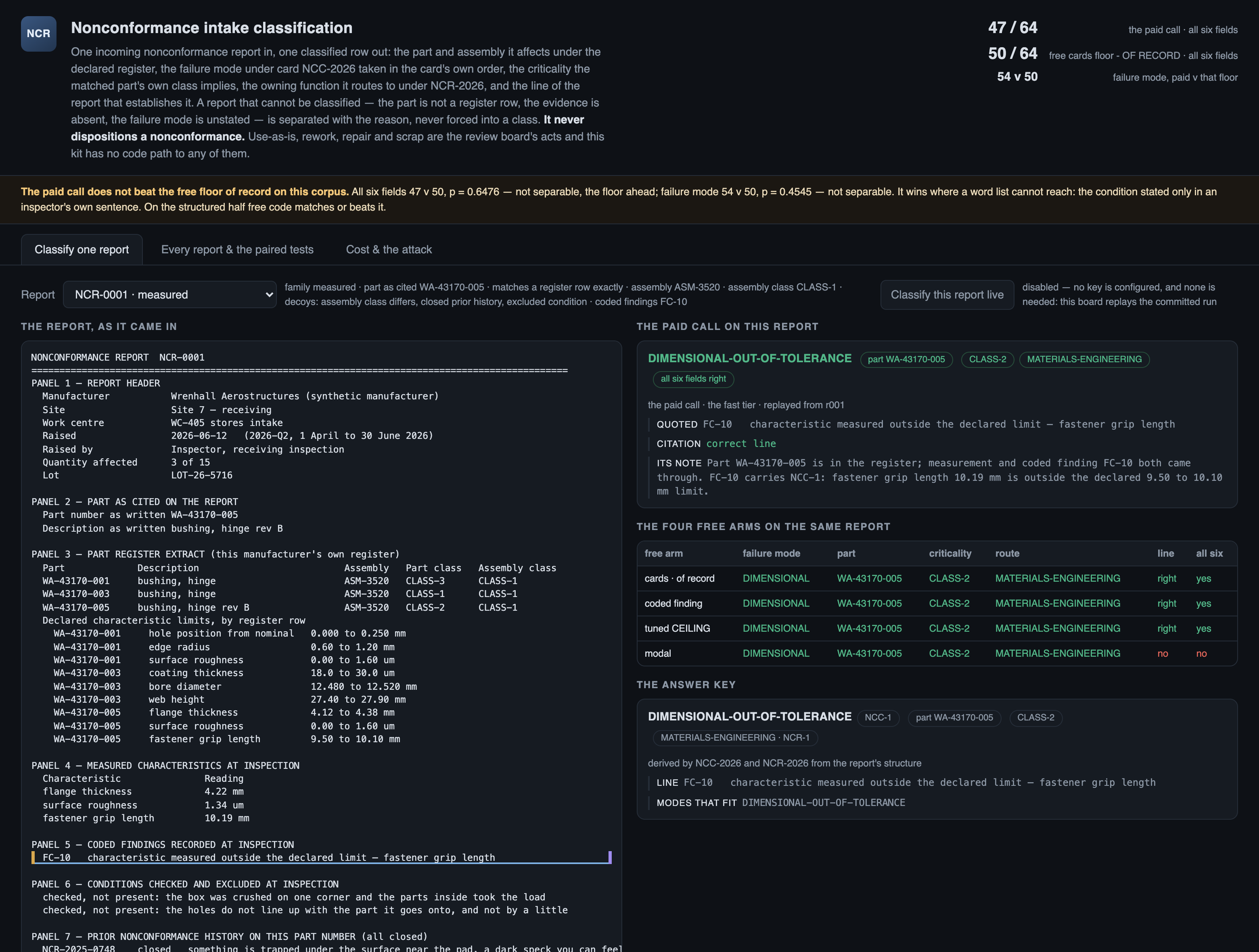
Task: Open Every report & the paired tests tab
Action: pos(237,249)
